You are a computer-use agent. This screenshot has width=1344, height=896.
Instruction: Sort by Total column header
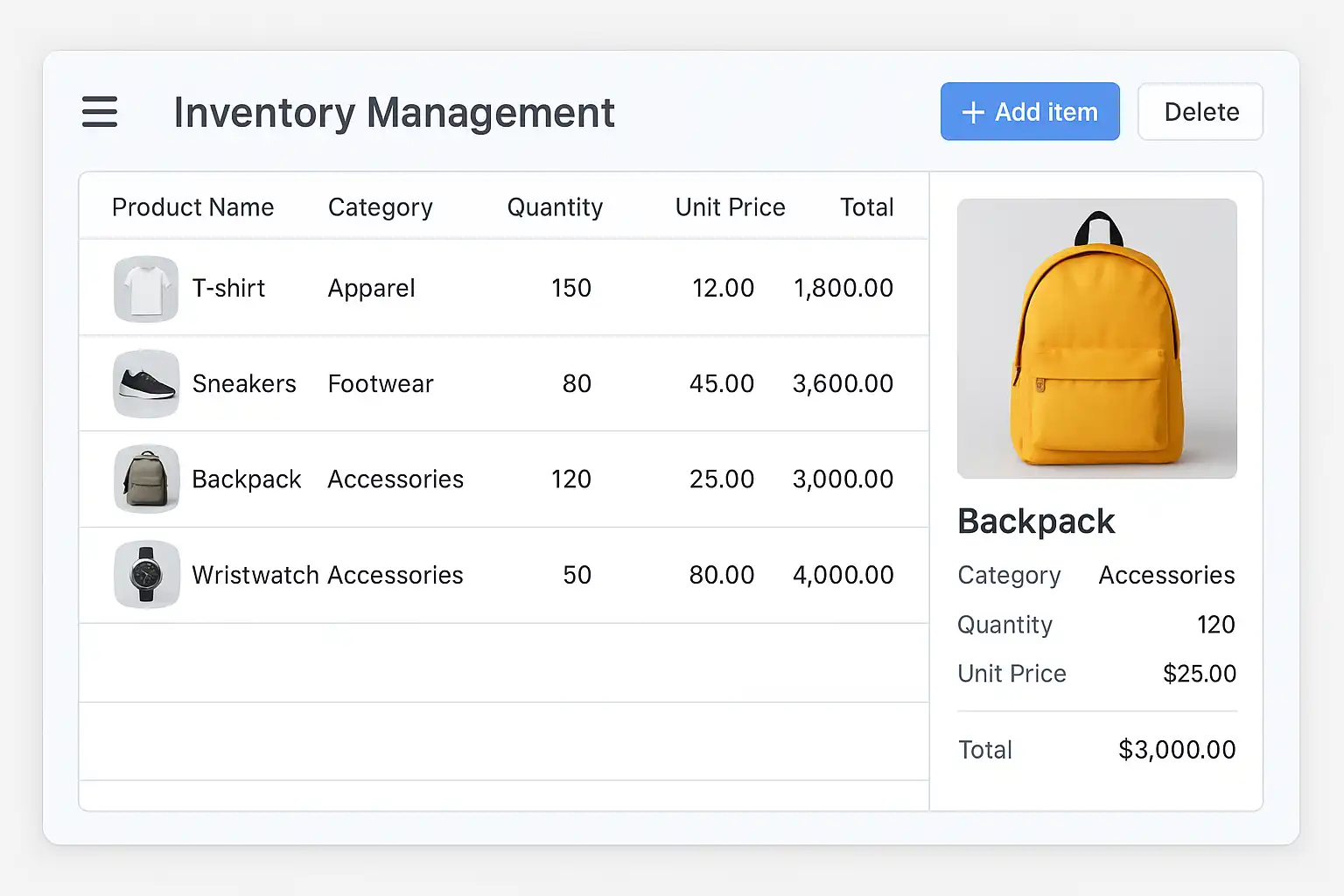[x=866, y=207]
